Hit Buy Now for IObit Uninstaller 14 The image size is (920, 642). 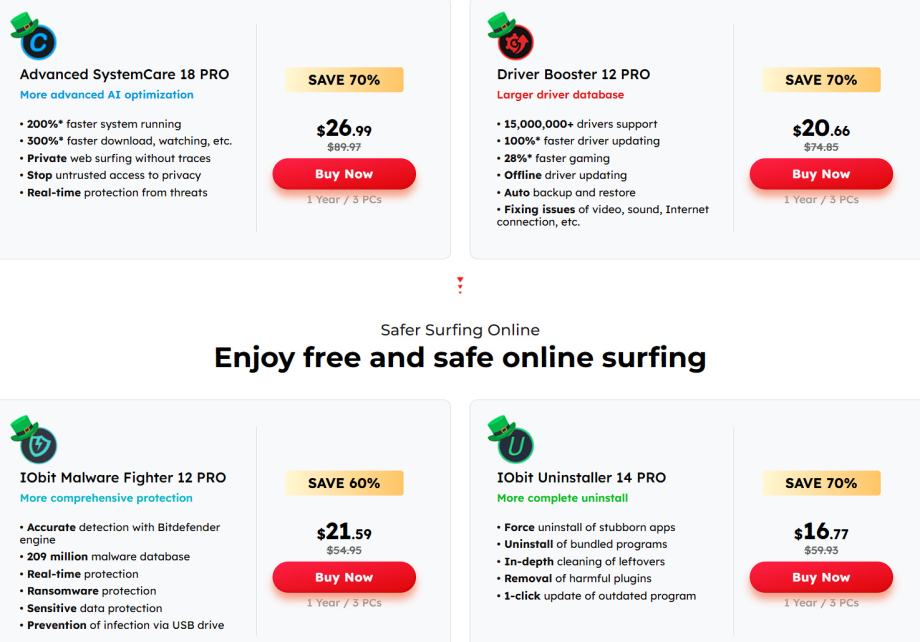(x=821, y=577)
